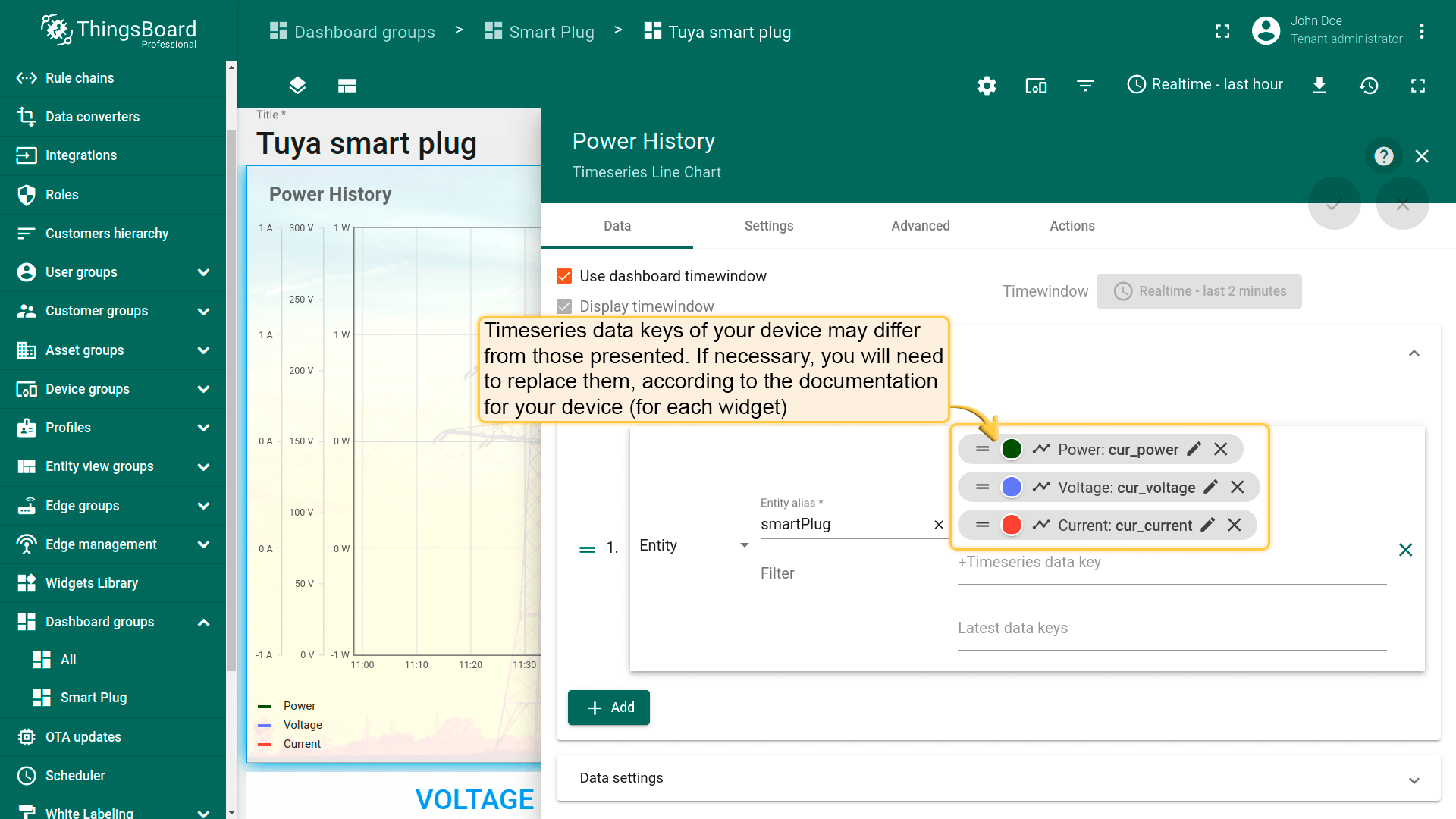Click the Add datasource button
This screenshot has width=1456, height=819.
[609, 708]
